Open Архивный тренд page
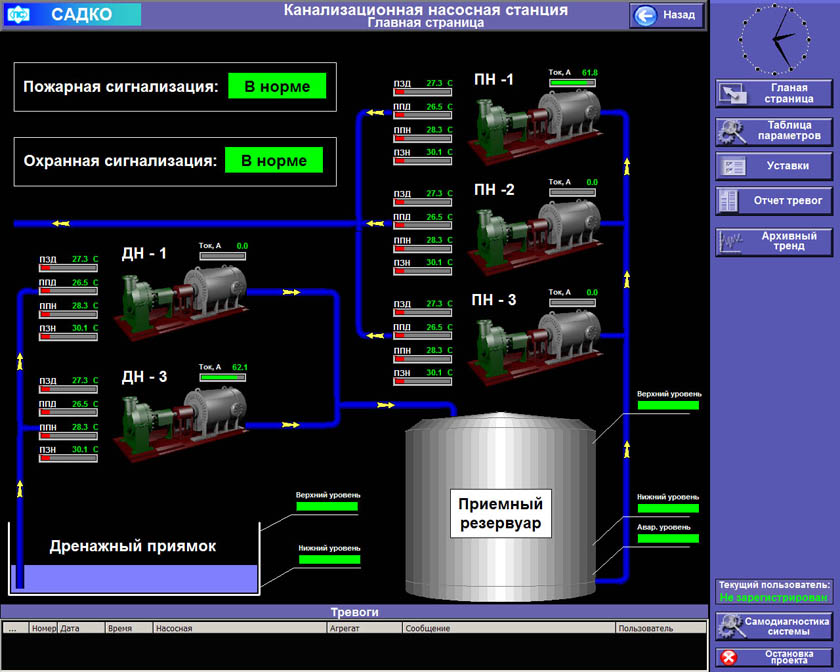The height and width of the screenshot is (672, 840). click(x=774, y=241)
